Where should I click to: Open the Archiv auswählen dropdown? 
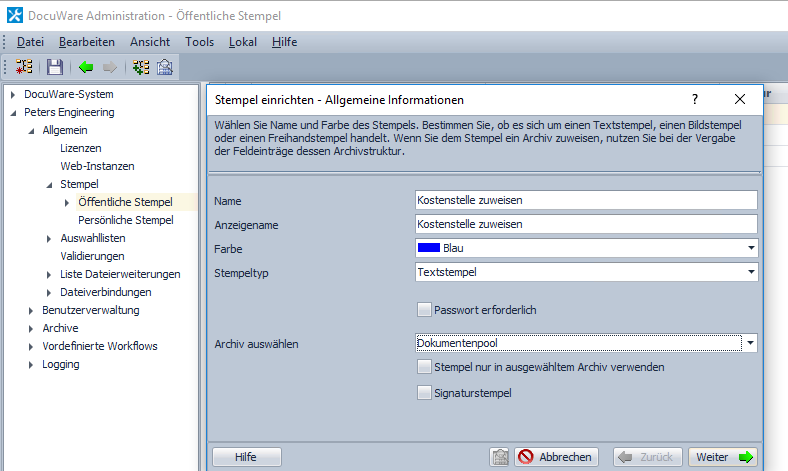749,343
